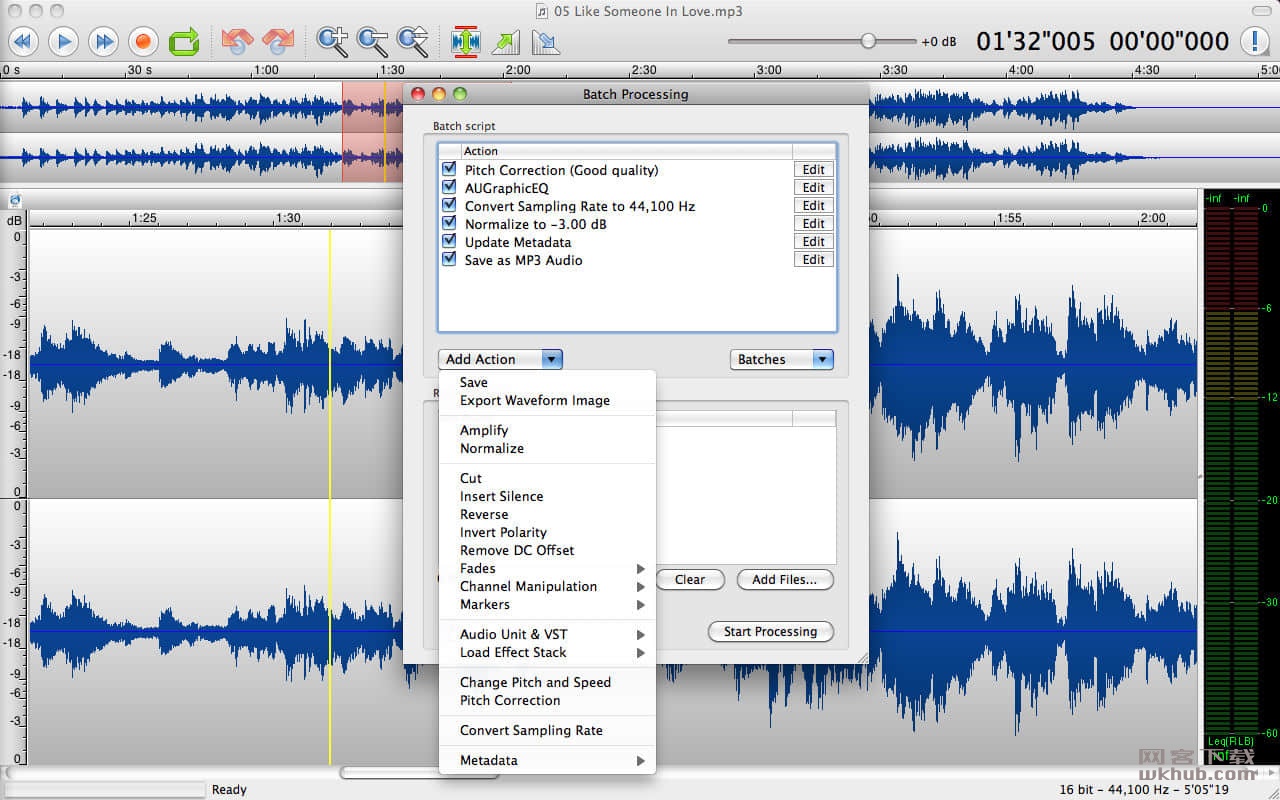Zoom in with the magnifier plus icon

(x=332, y=41)
